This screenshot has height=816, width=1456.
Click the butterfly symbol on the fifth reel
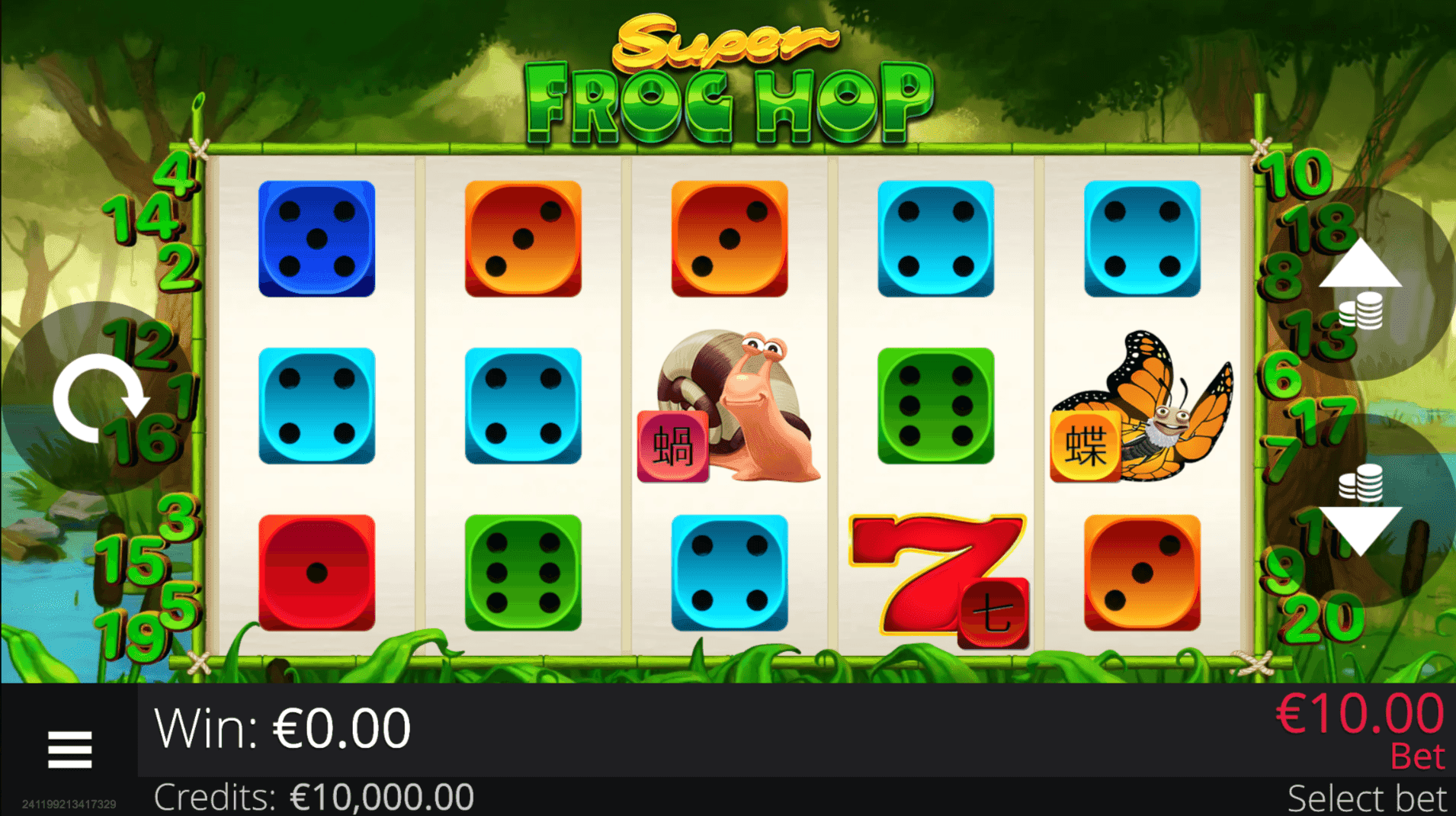[1141, 406]
